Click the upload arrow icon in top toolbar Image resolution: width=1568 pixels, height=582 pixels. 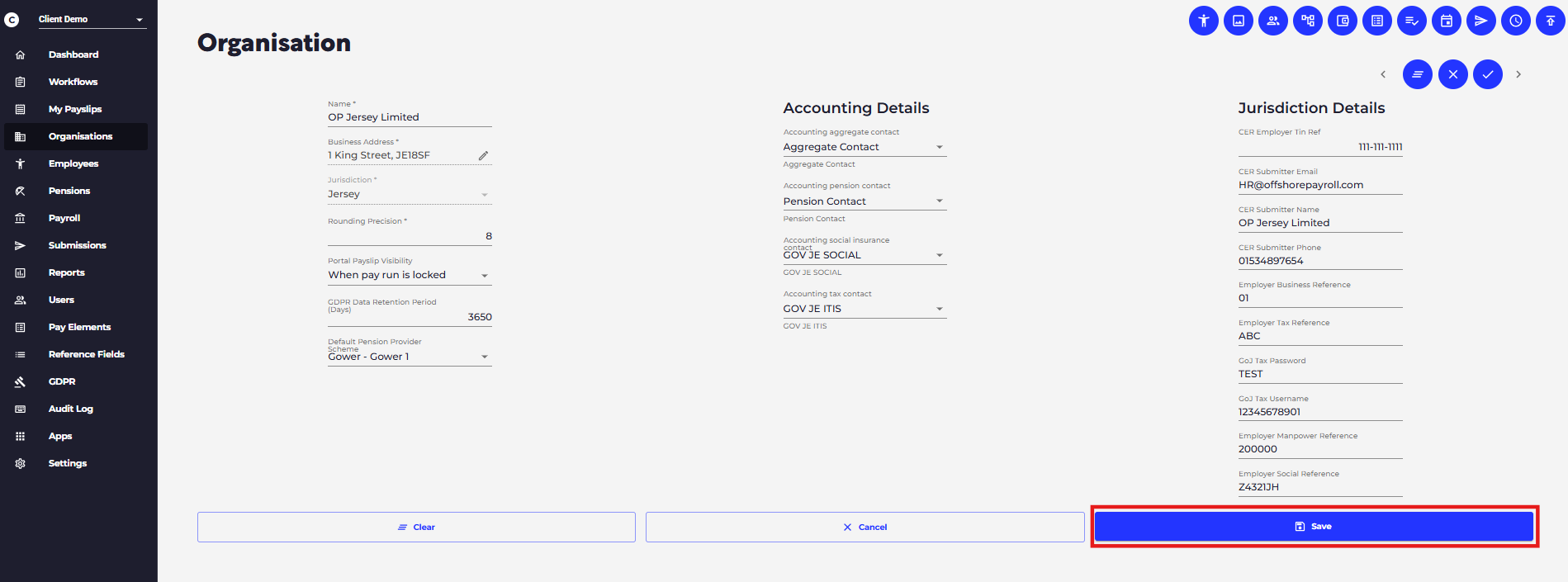1551,21
